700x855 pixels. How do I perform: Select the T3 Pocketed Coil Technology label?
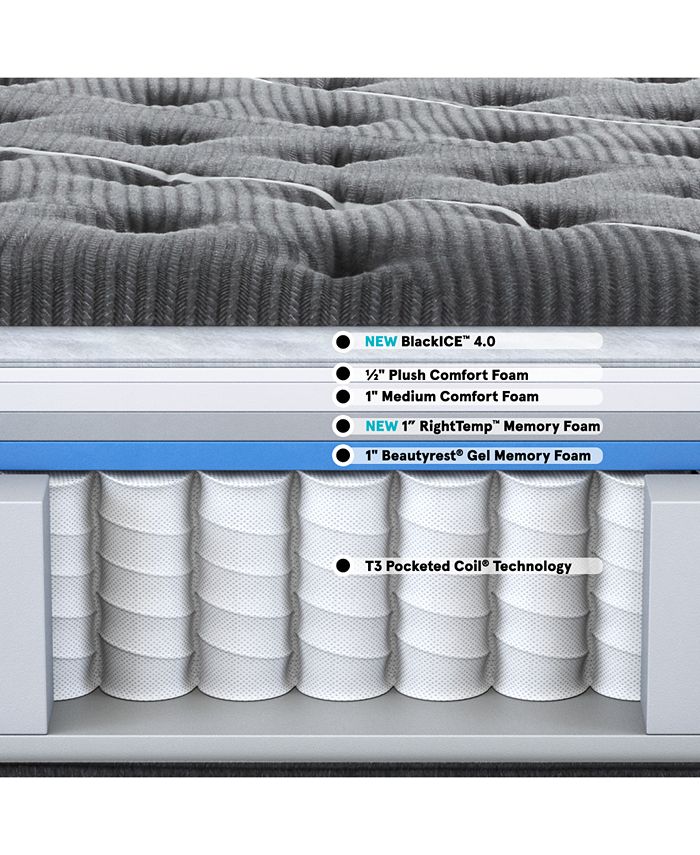(x=468, y=566)
